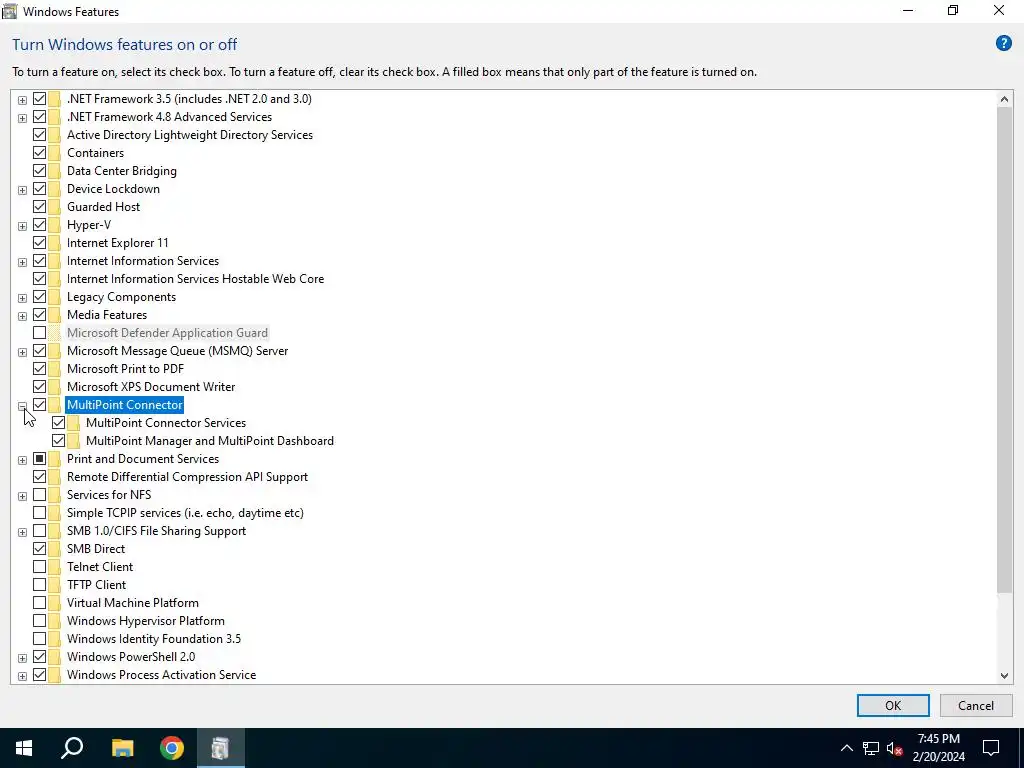Click the taskbar search magnifier icon
Image resolution: width=1024 pixels, height=768 pixels.
72,748
